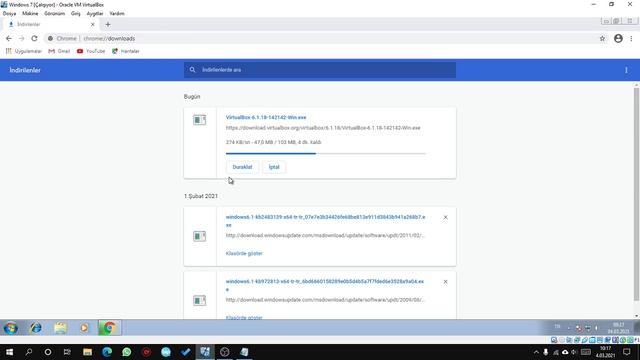Close the İndirilenler tab
This screenshot has width=640, height=360.
pyautogui.click(x=93, y=24)
